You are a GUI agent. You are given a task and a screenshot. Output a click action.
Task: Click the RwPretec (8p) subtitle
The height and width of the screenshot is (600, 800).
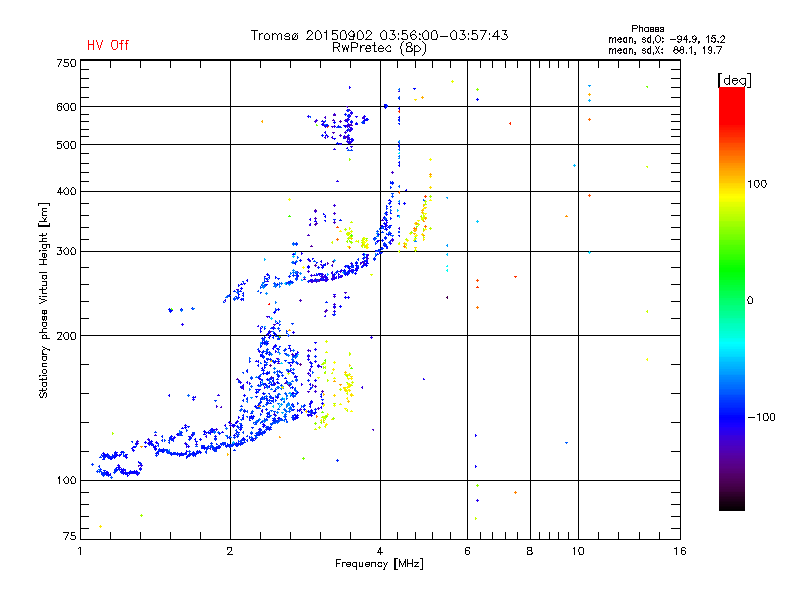coord(379,48)
